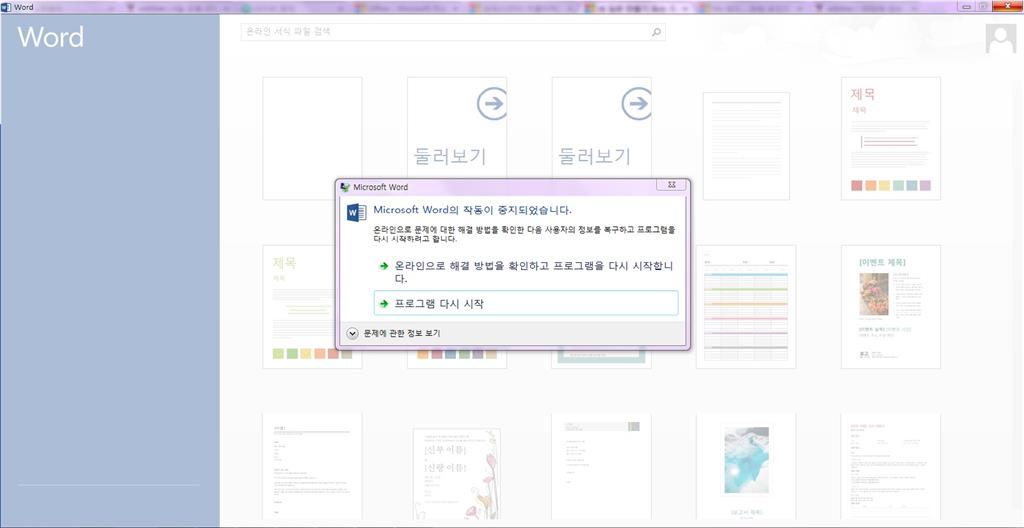Image resolution: width=1024 pixels, height=528 pixels.
Task: Open the second '둘러보기' tour template
Action: [601, 128]
